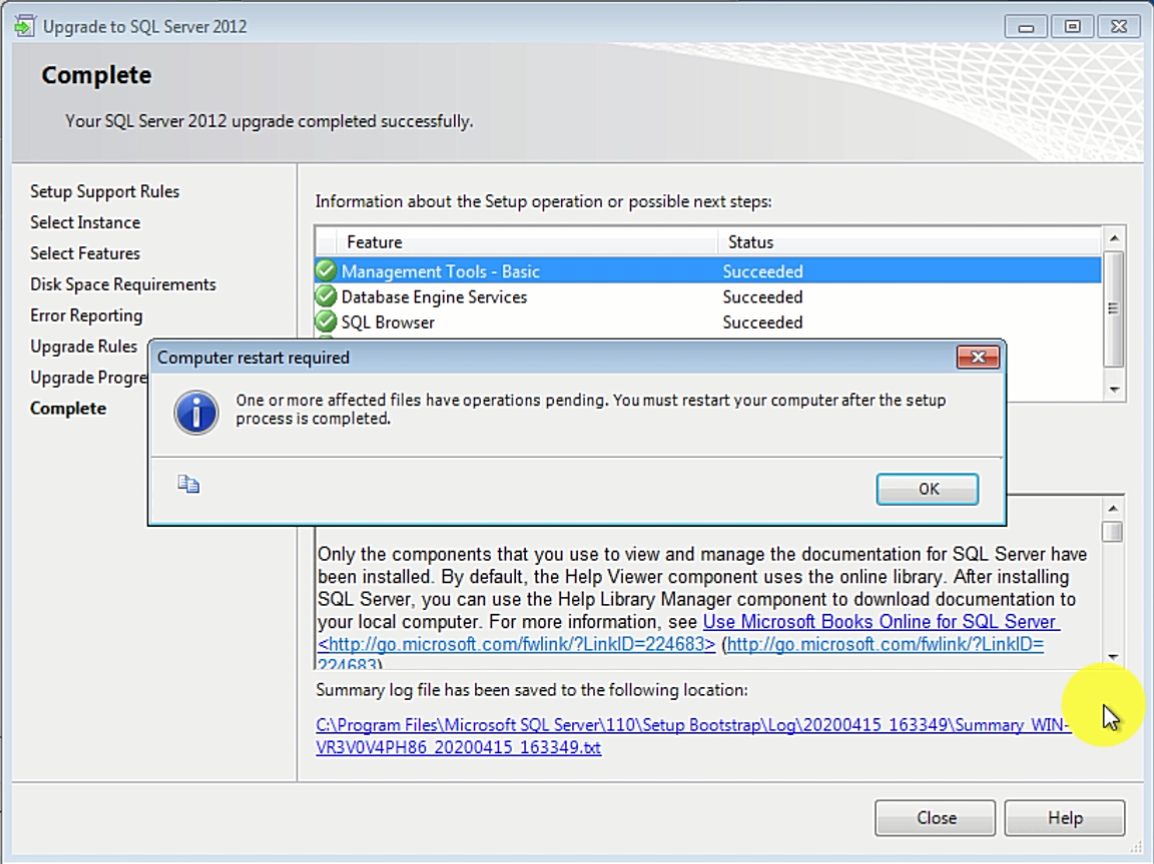1154x864 pixels.
Task: Click Succeeded status of Database Engine Services
Action: [x=762, y=297]
